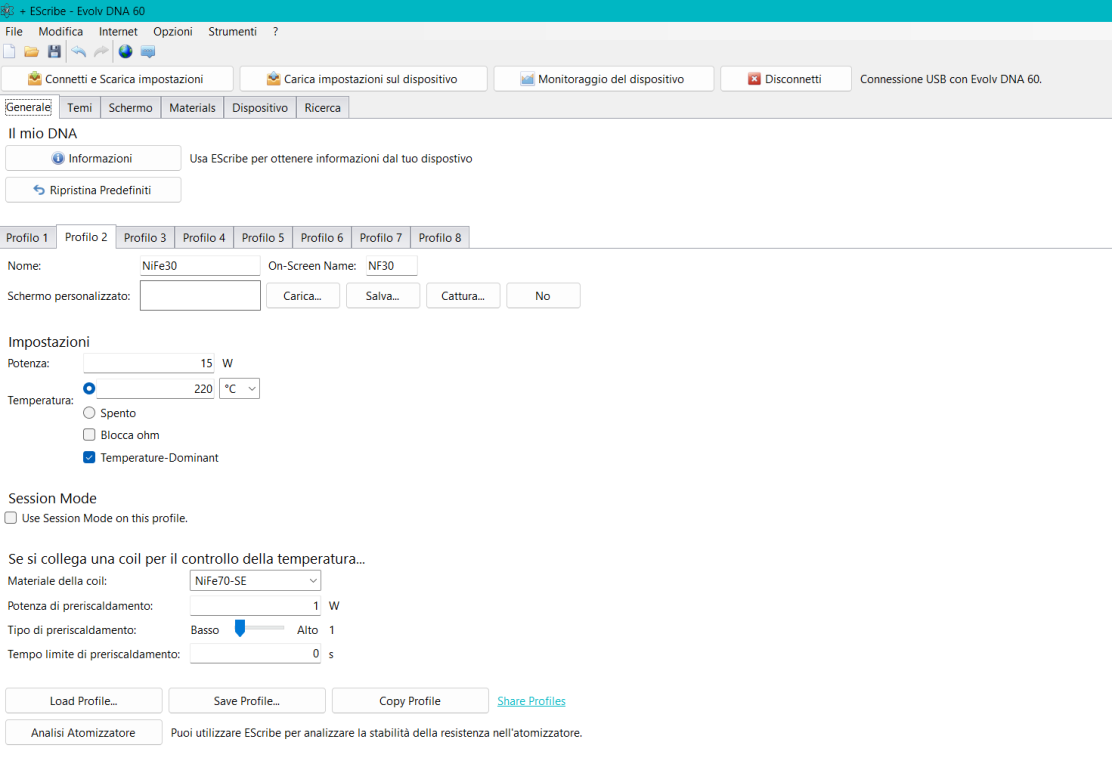Click the Tempo limite di preriscaldamento field

[x=255, y=654]
